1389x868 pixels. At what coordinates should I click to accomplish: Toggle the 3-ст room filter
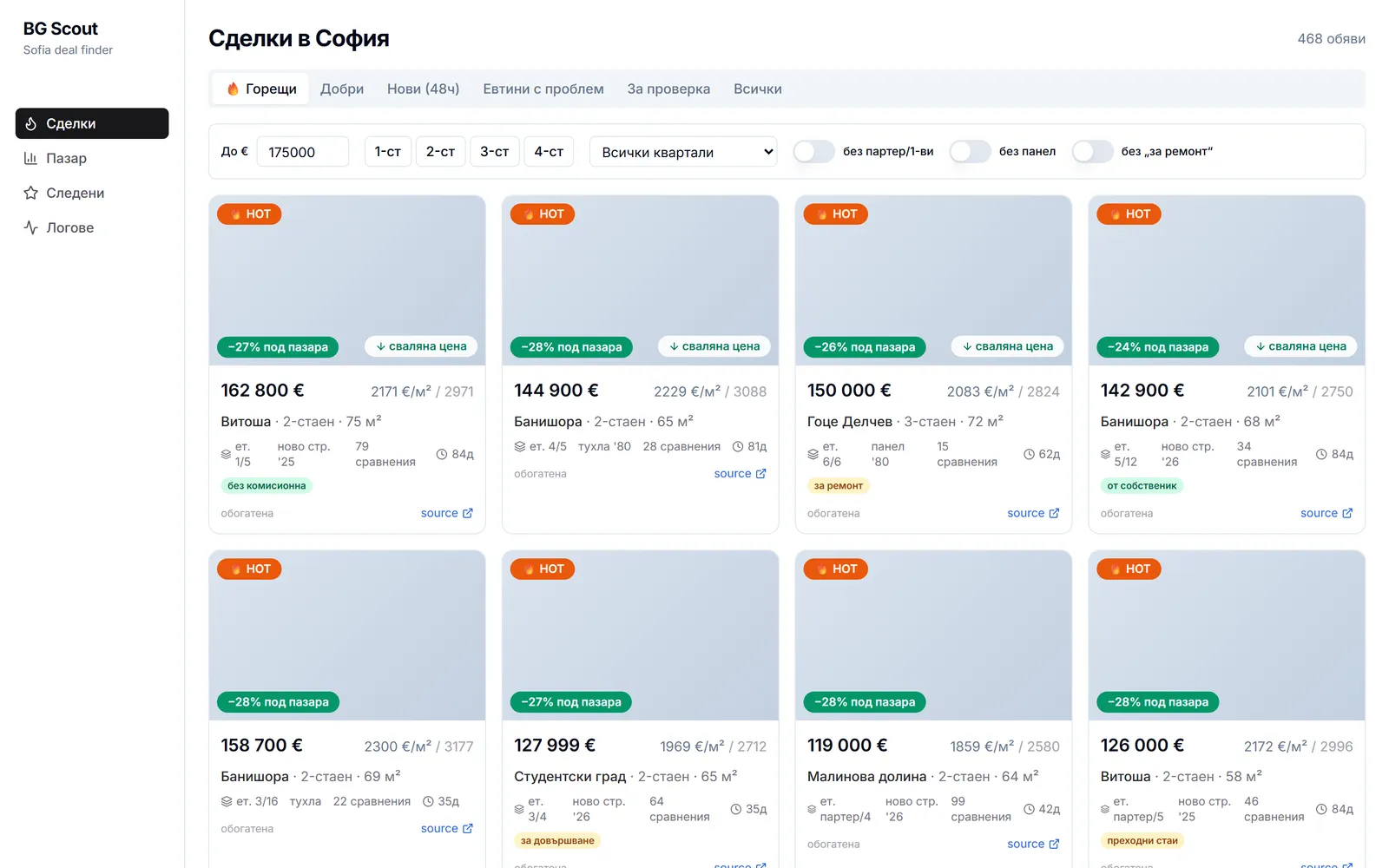pyautogui.click(x=495, y=152)
